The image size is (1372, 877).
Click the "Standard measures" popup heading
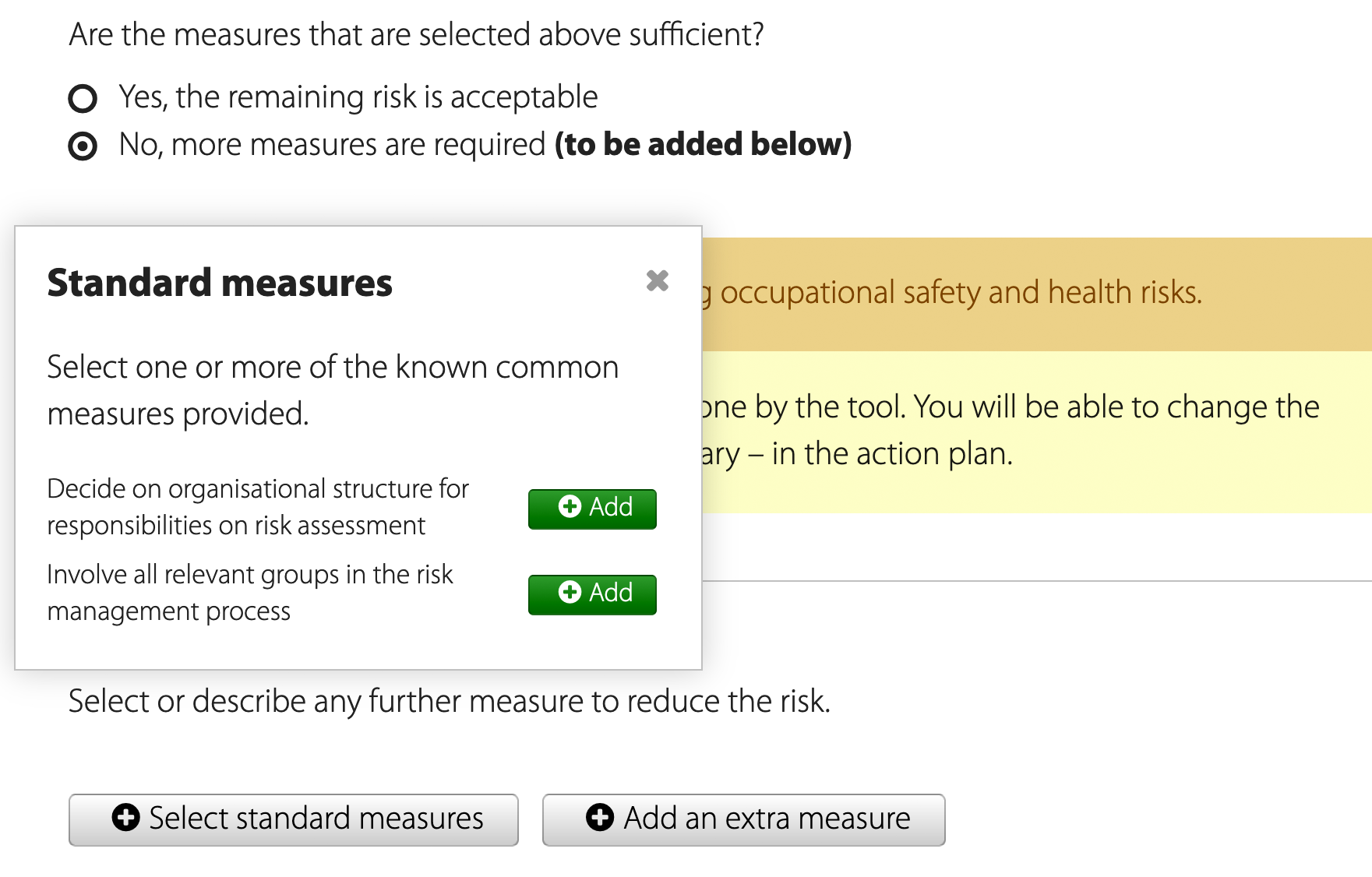220,283
